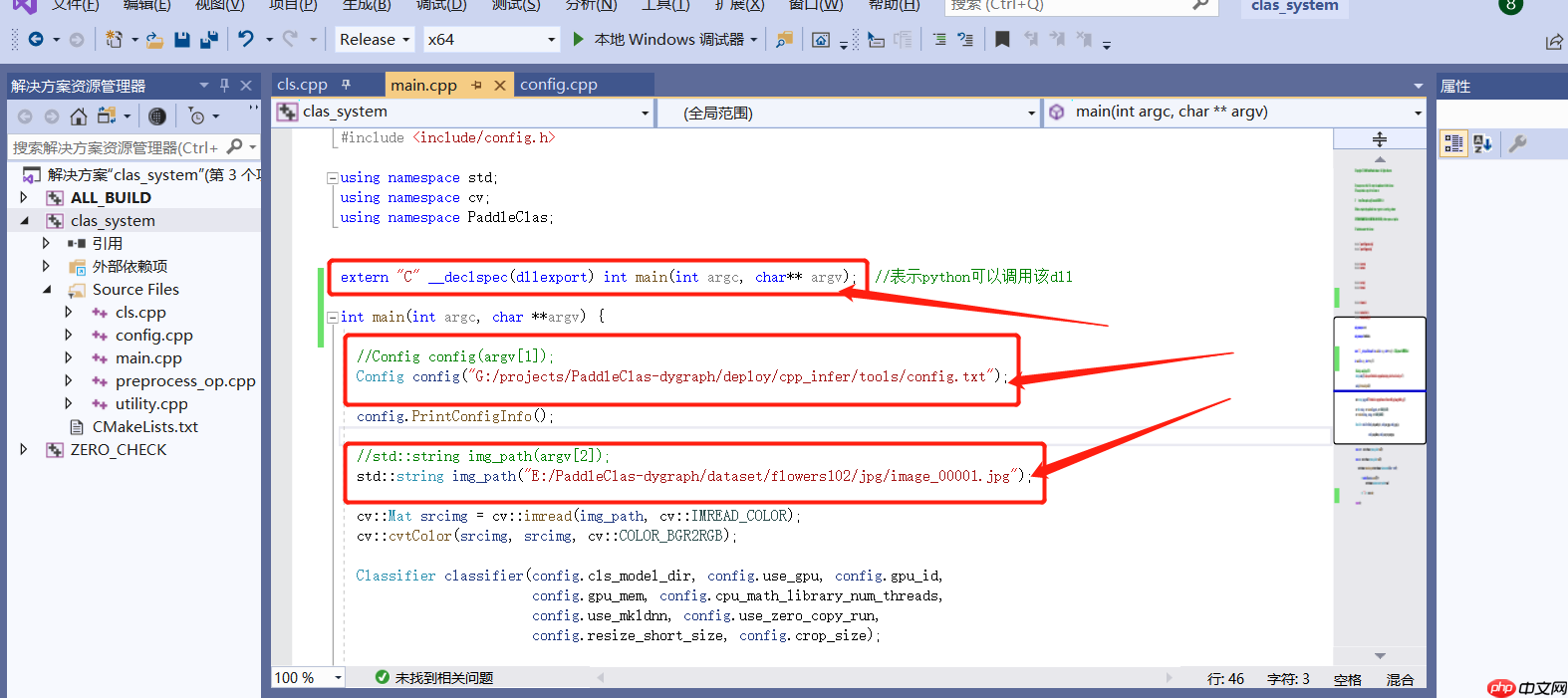1568x698 pixels.
Task: Sort properties alphabetically icon
Action: 1482,143
